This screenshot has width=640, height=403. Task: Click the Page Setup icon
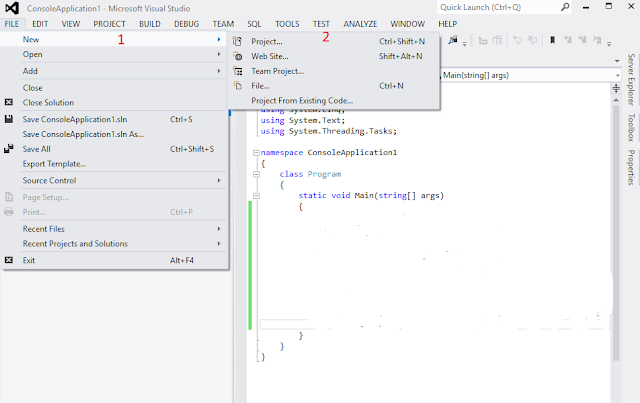pyautogui.click(x=9, y=197)
